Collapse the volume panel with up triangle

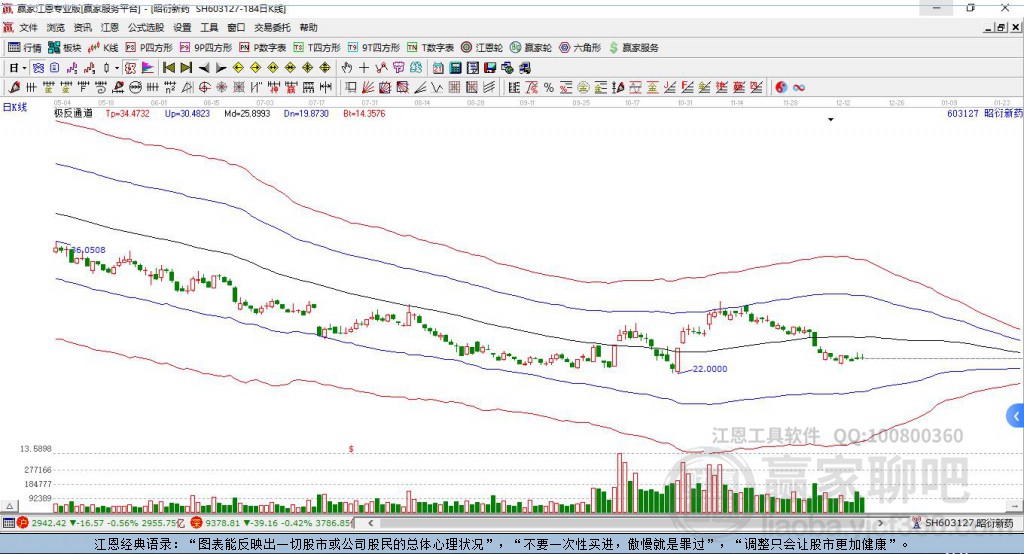click(x=10, y=506)
